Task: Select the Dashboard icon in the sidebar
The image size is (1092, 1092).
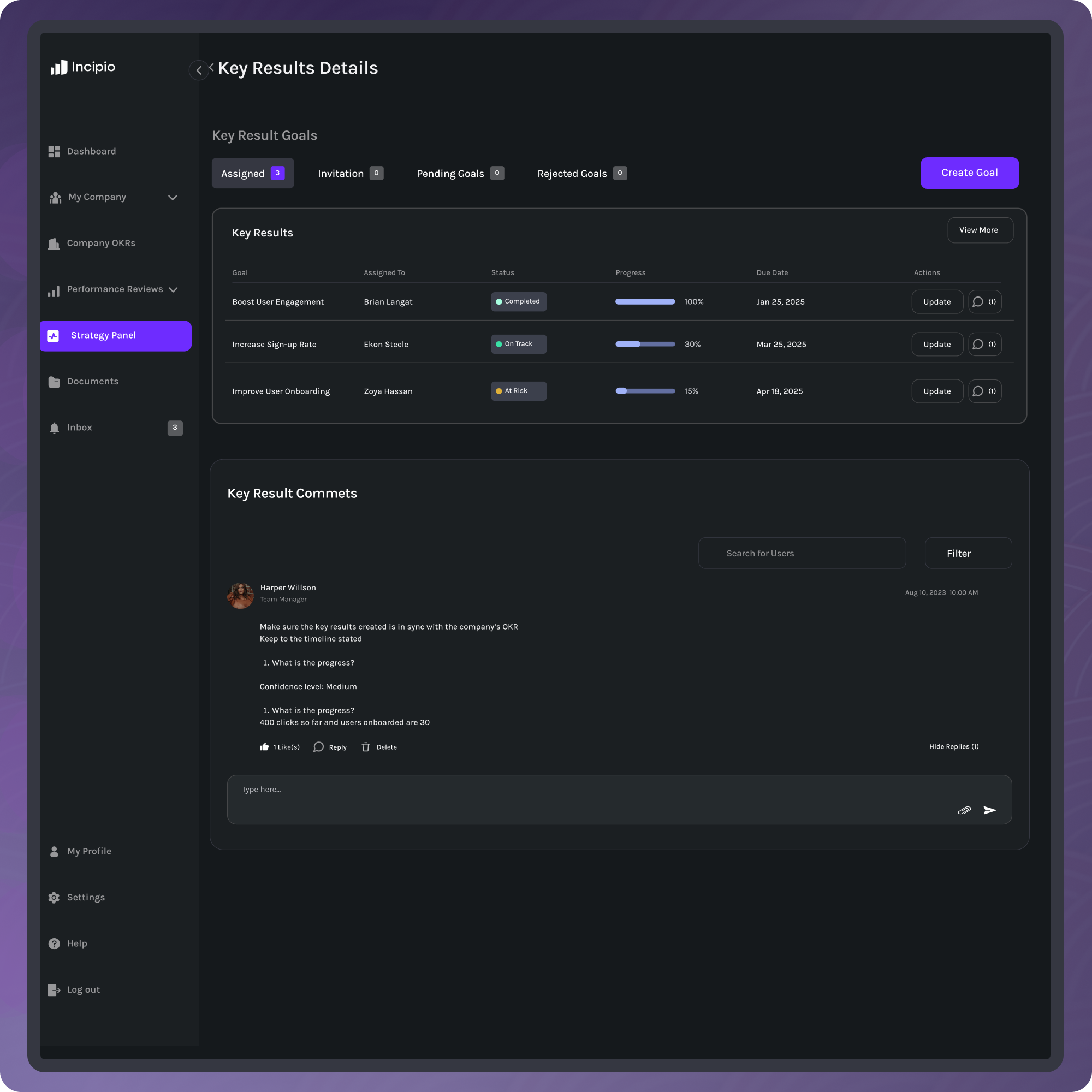Action: [x=54, y=151]
